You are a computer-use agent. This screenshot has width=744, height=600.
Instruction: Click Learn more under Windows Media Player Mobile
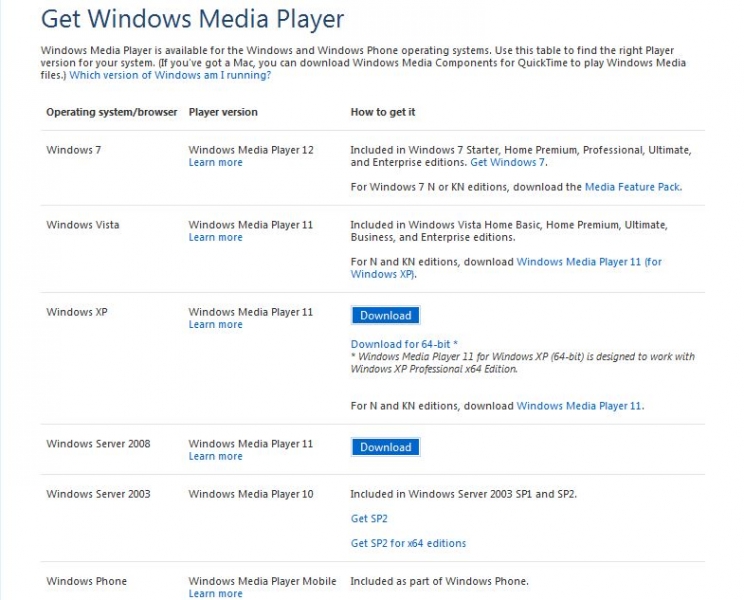(215, 594)
